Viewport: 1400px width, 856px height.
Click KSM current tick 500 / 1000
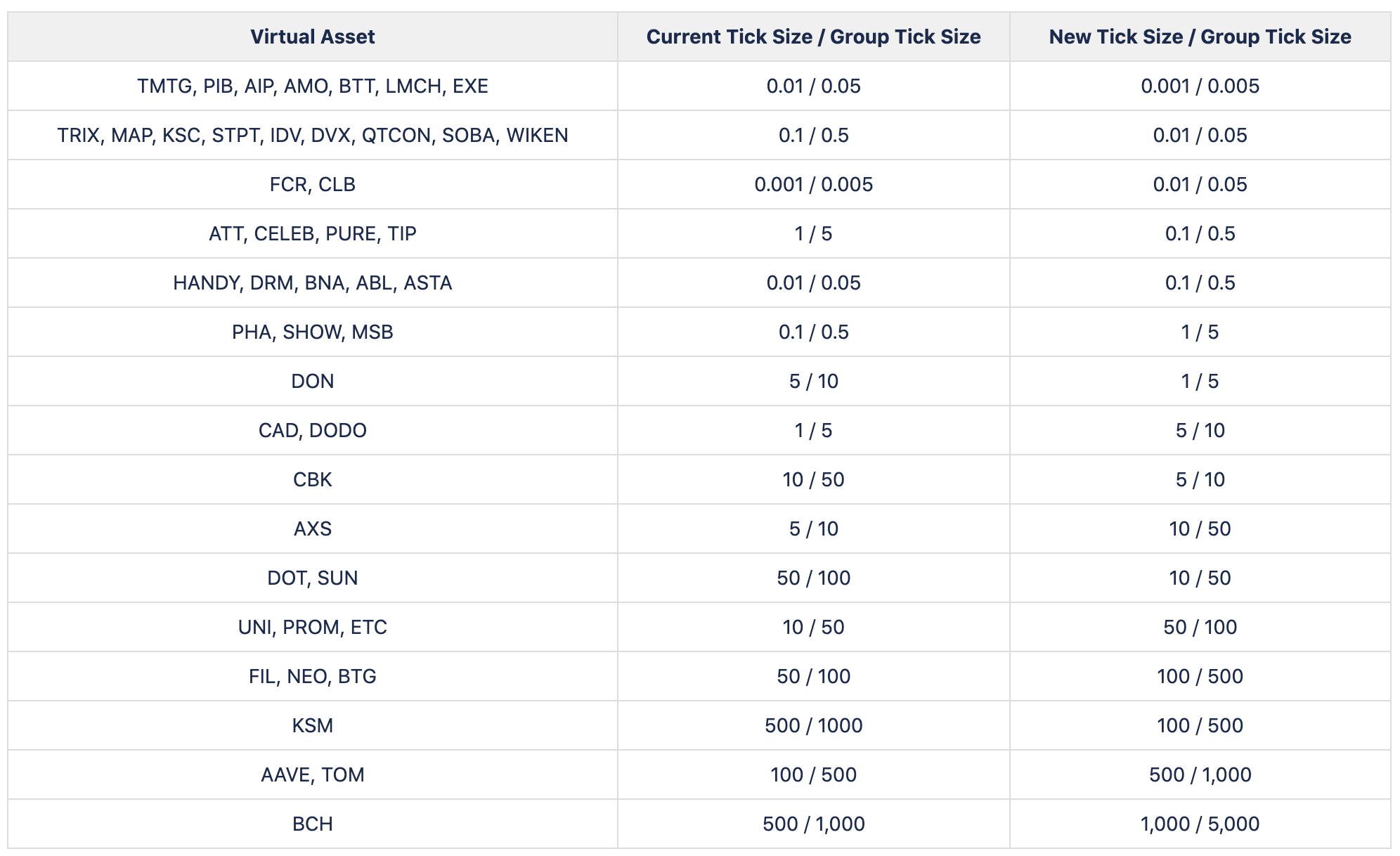(813, 725)
